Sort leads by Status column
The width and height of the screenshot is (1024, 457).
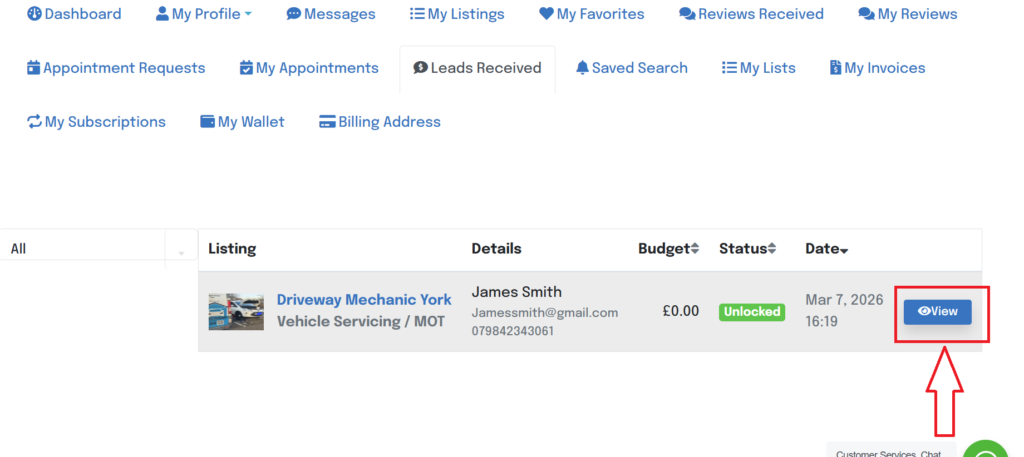[x=749, y=249]
